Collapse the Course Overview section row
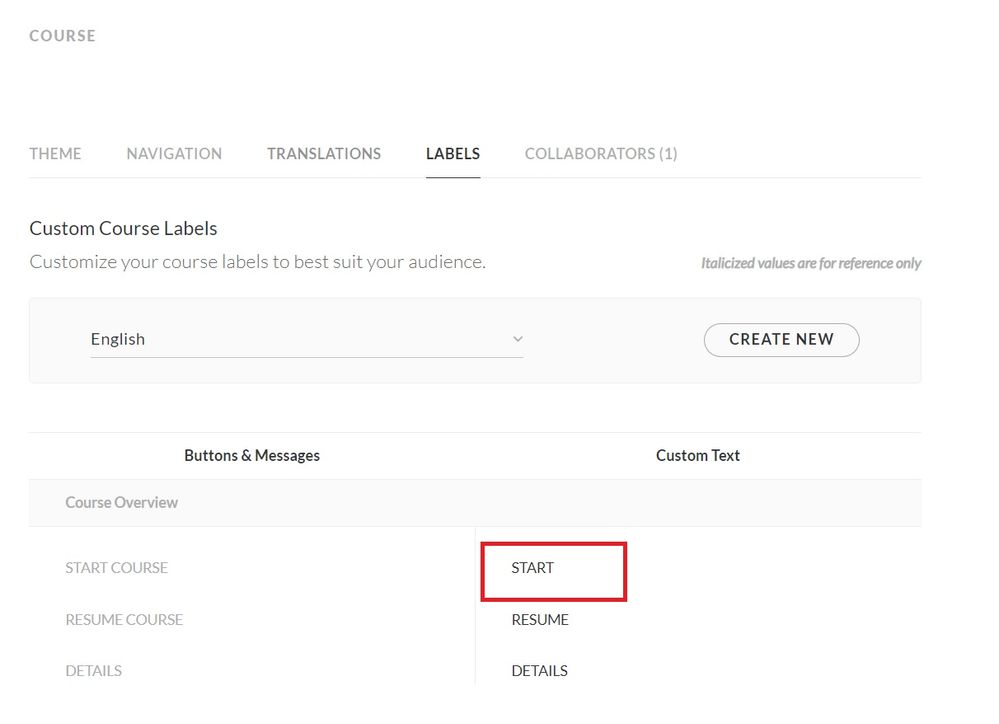 click(122, 503)
